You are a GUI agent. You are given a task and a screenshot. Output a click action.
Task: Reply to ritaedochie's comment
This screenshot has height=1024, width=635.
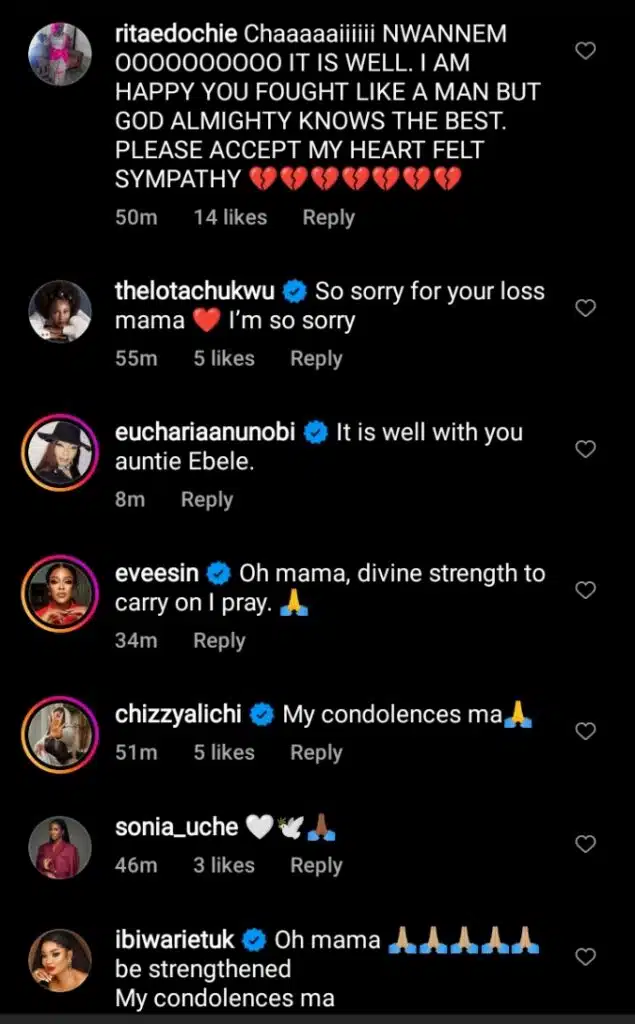click(328, 217)
